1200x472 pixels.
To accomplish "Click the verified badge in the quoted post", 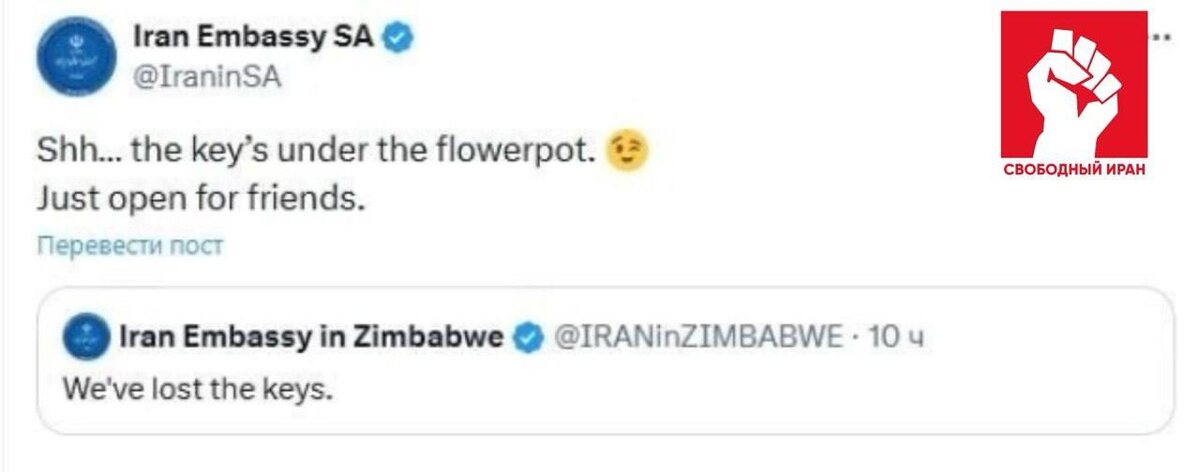I will [x=527, y=339].
